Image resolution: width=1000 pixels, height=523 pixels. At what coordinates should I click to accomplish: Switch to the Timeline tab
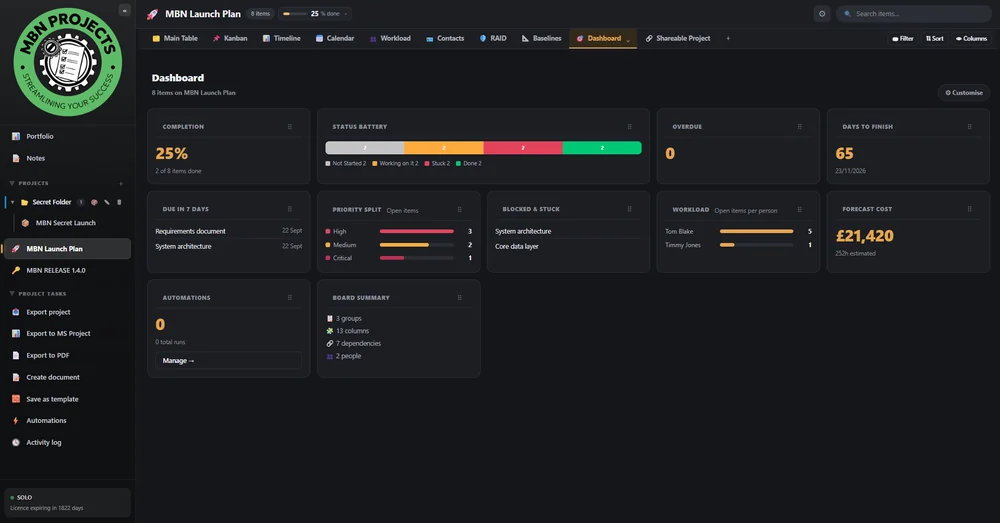coord(281,38)
